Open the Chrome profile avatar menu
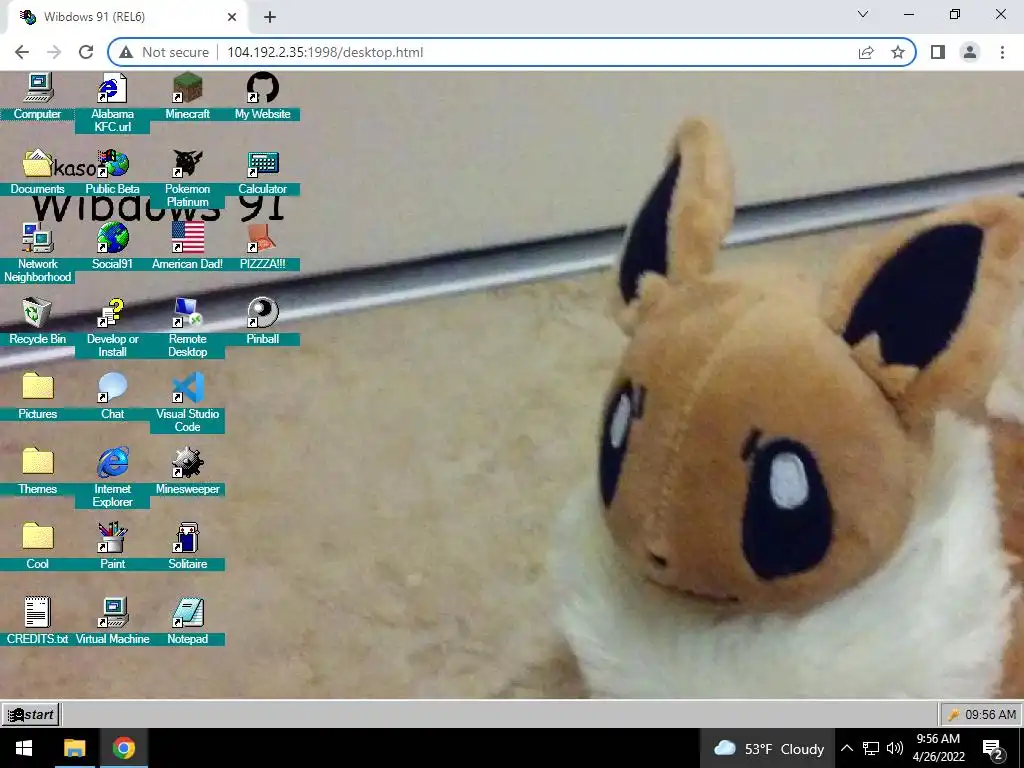The width and height of the screenshot is (1024, 768). click(970, 52)
